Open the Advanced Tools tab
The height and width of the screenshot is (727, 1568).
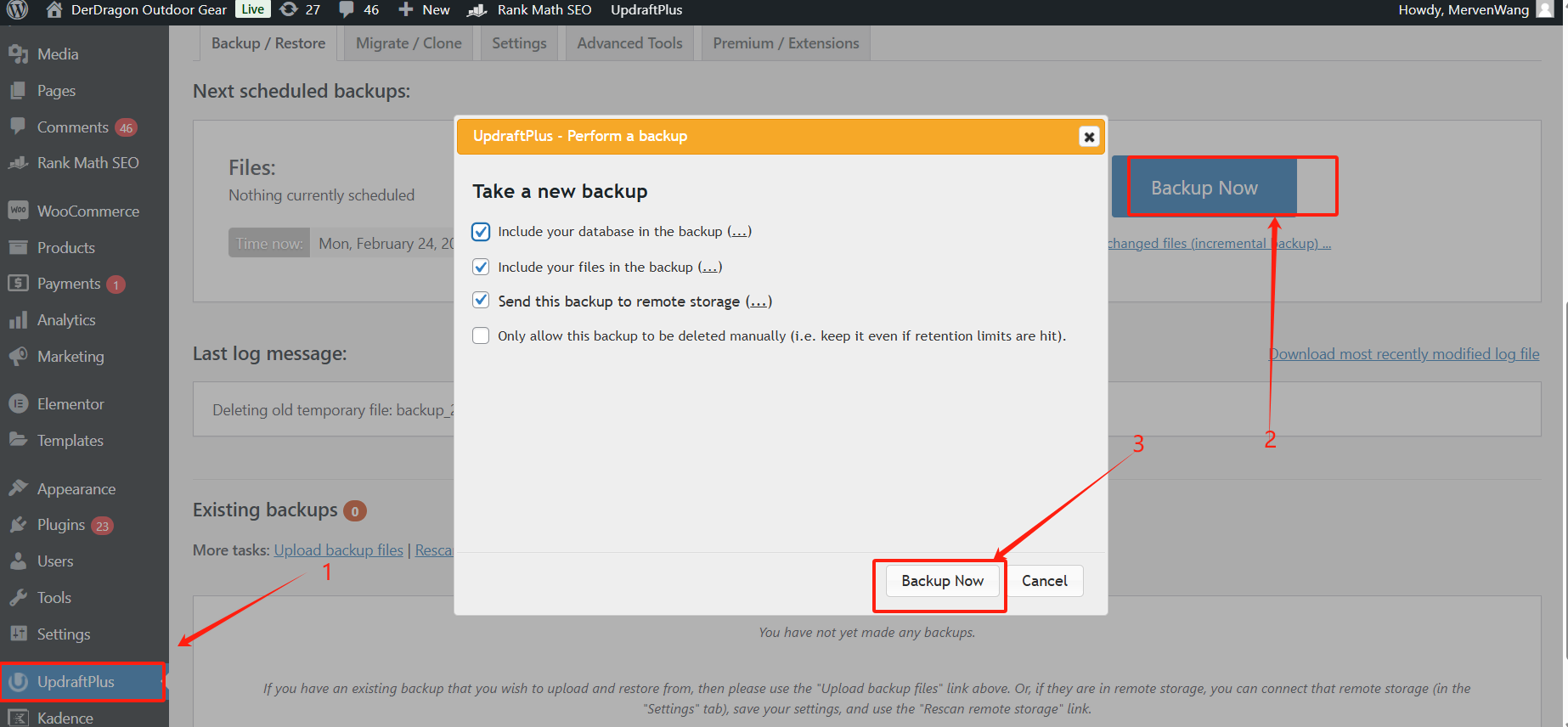pos(629,43)
